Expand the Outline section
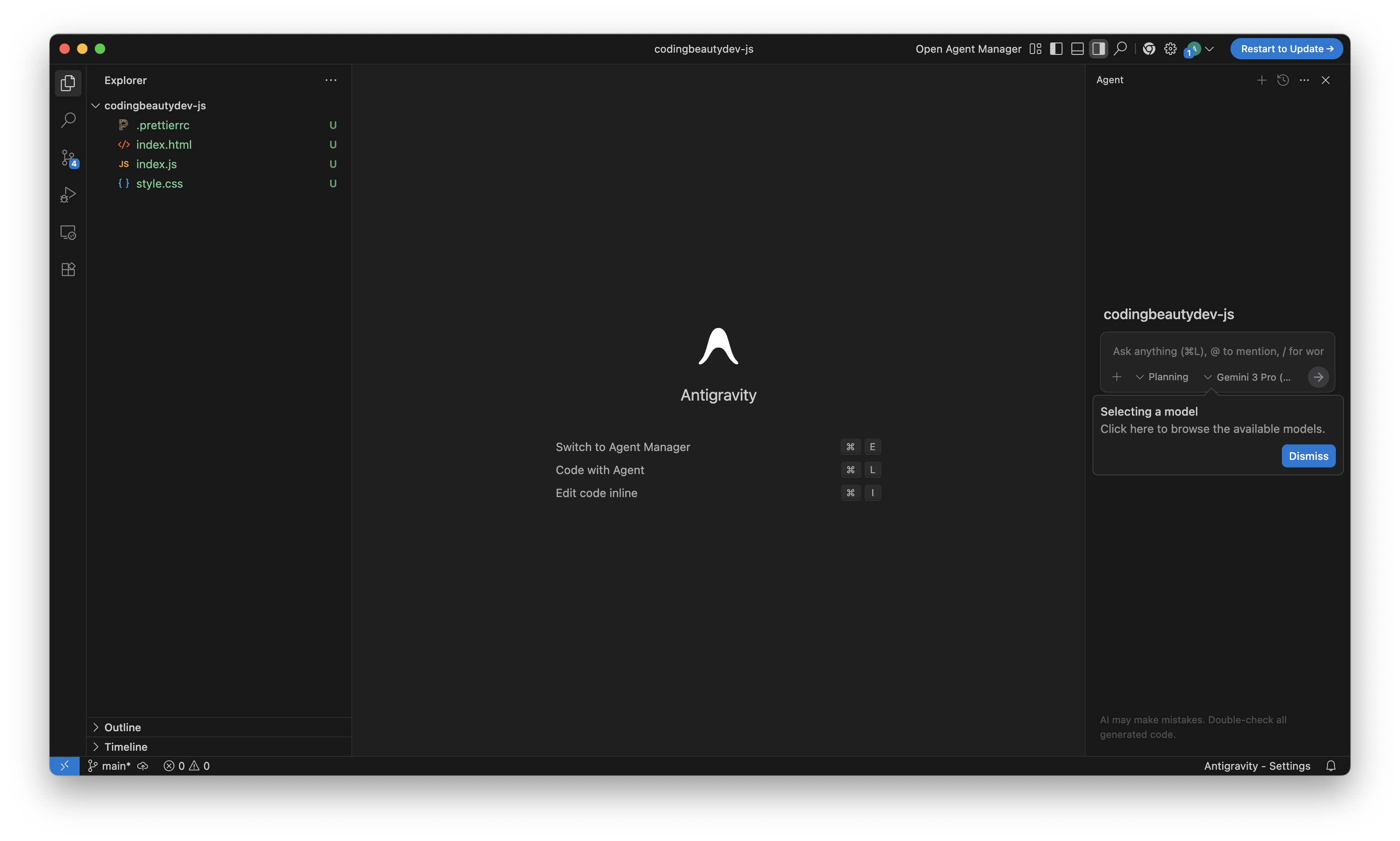 pyautogui.click(x=122, y=727)
